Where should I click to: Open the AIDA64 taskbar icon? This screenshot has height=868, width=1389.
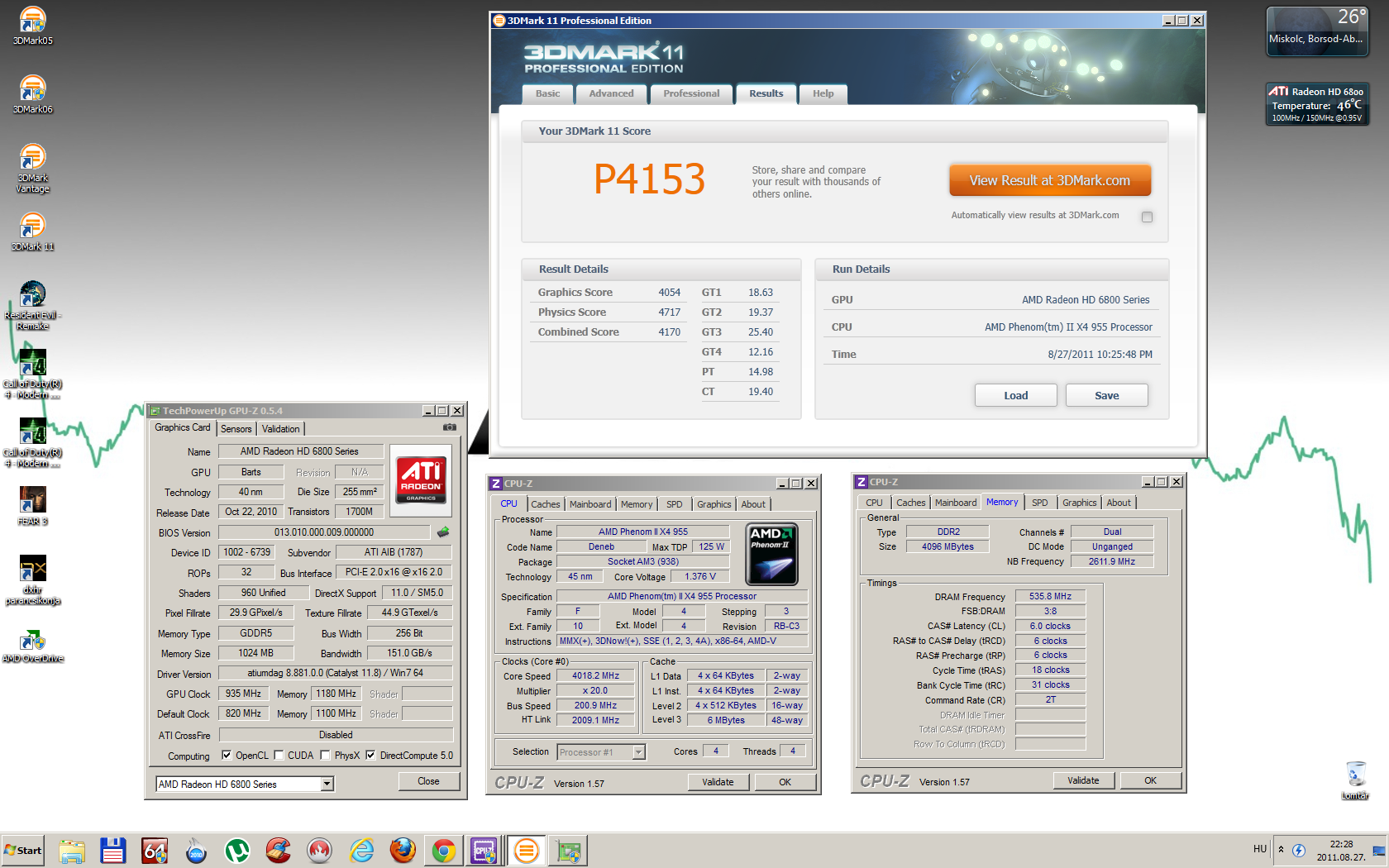point(155,850)
